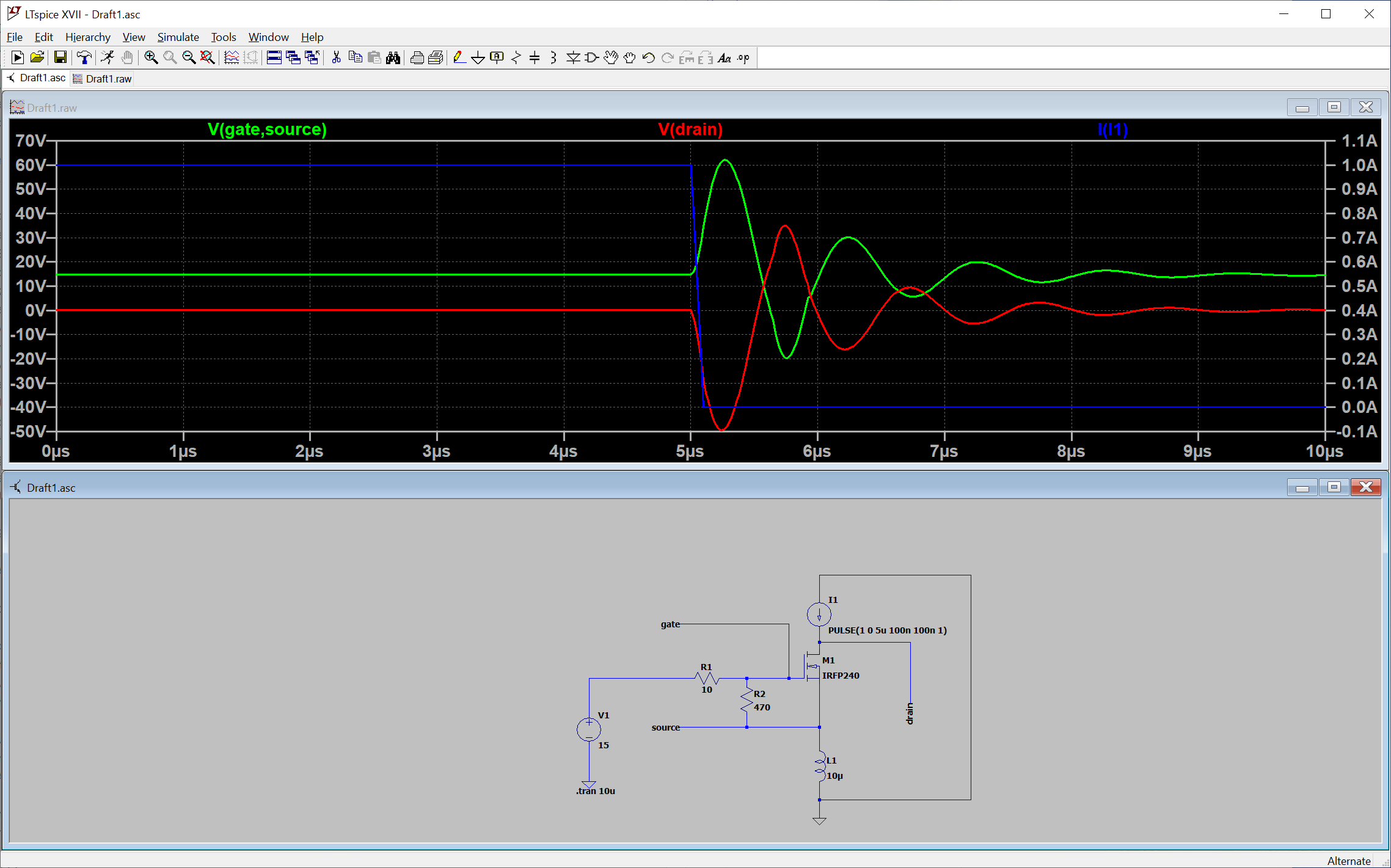Switch to the Draft1.raw tab
Screen dimensions: 1391x868
(102, 79)
